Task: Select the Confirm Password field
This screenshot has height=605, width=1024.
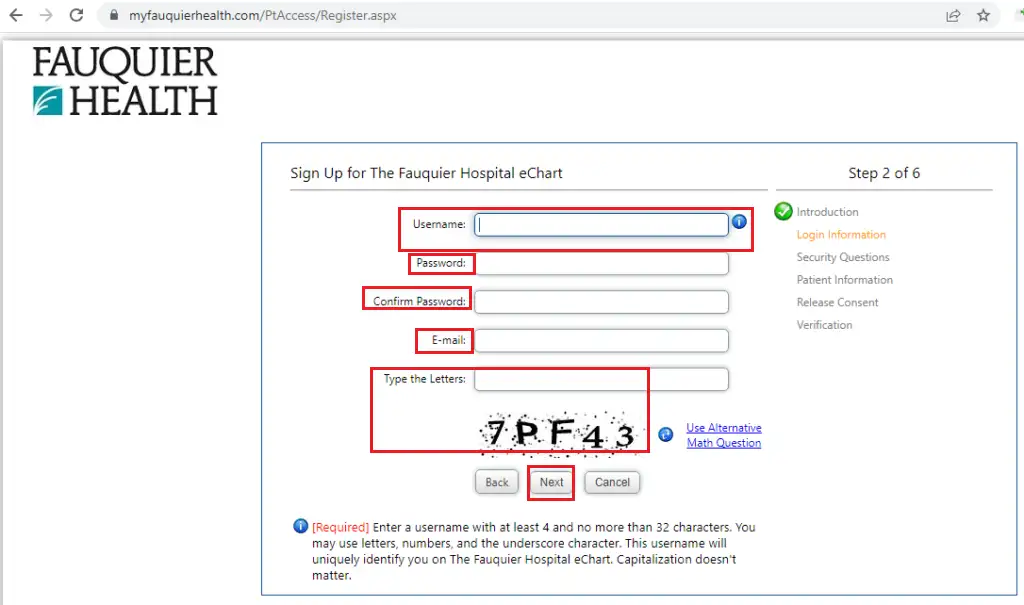Action: pos(601,302)
